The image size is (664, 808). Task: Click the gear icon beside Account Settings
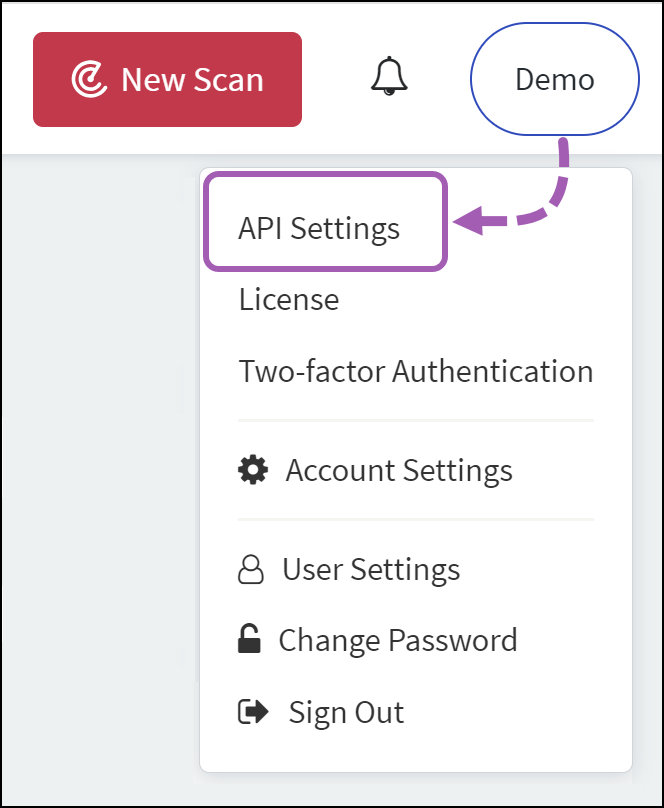[x=253, y=470]
